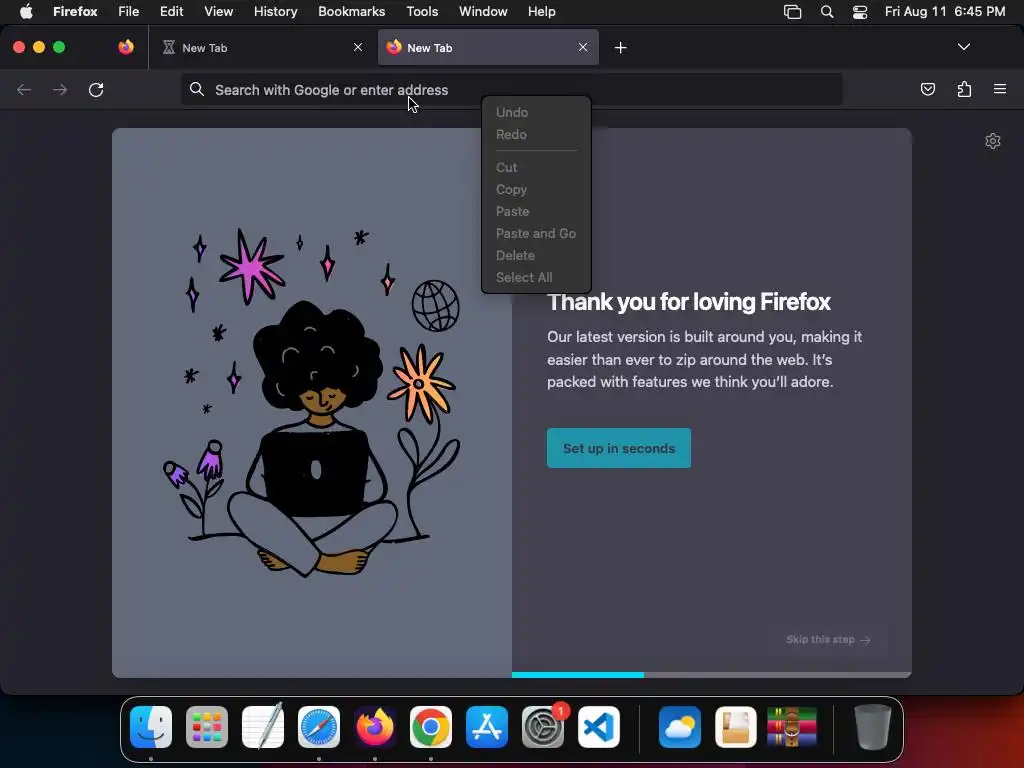Image resolution: width=1024 pixels, height=768 pixels.
Task: Open the Firefox hamburger application menu
Action: (1000, 89)
